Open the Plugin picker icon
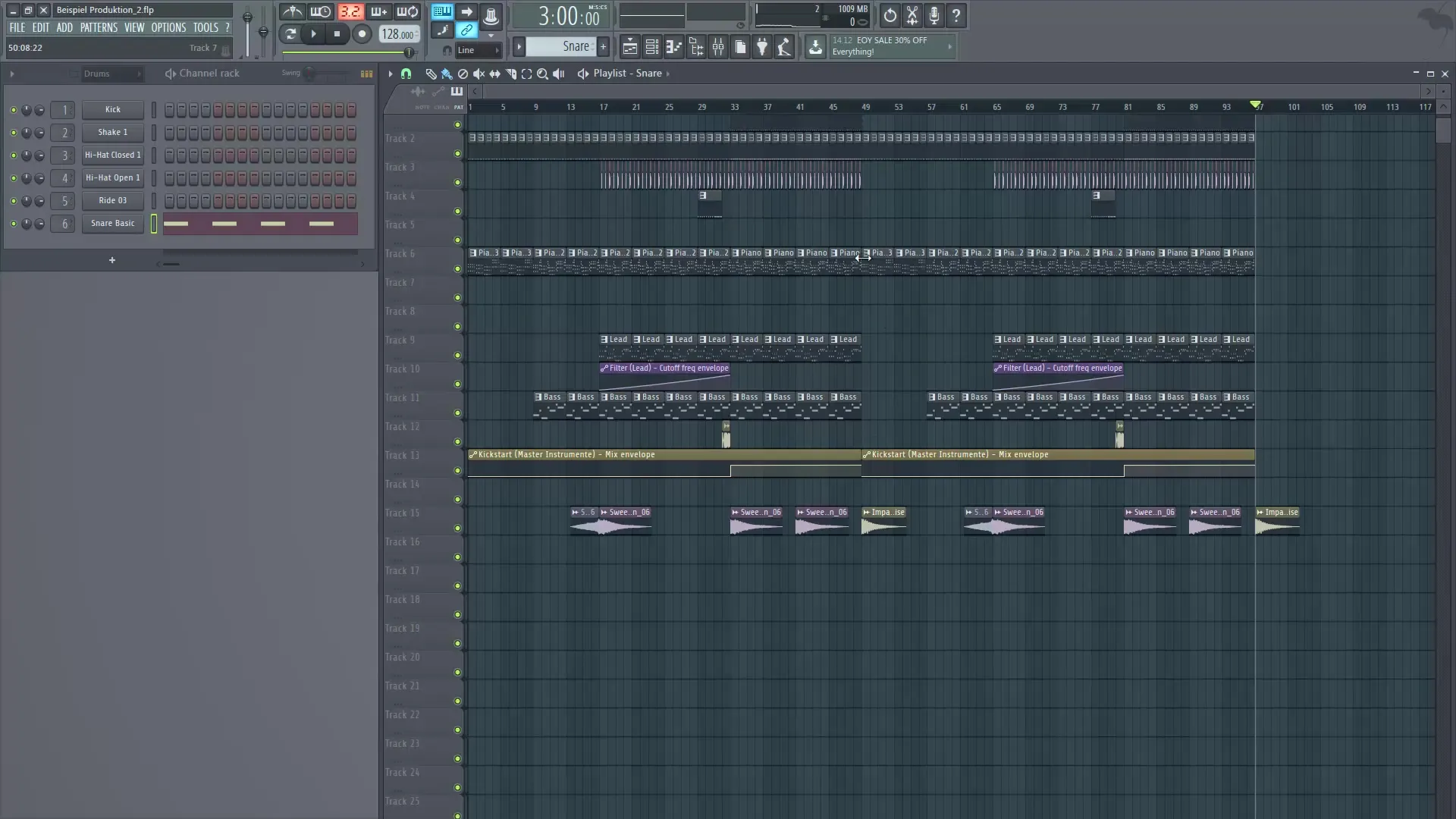This screenshot has width=1456, height=819. (x=762, y=47)
